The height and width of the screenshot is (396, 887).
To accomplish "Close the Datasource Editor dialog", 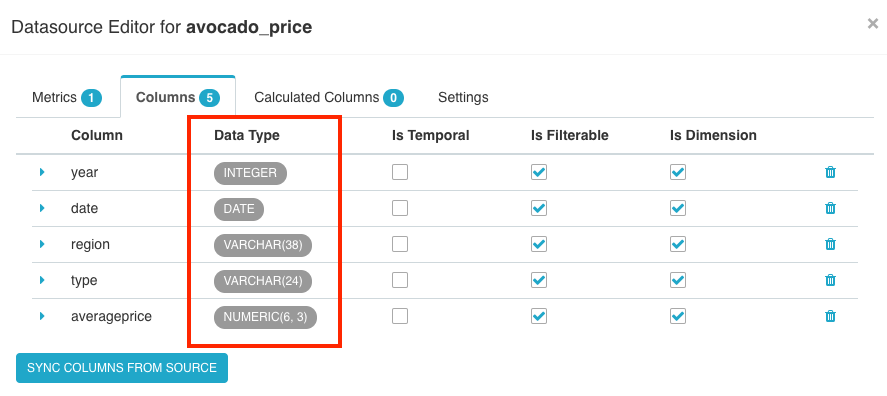I will [x=872, y=24].
